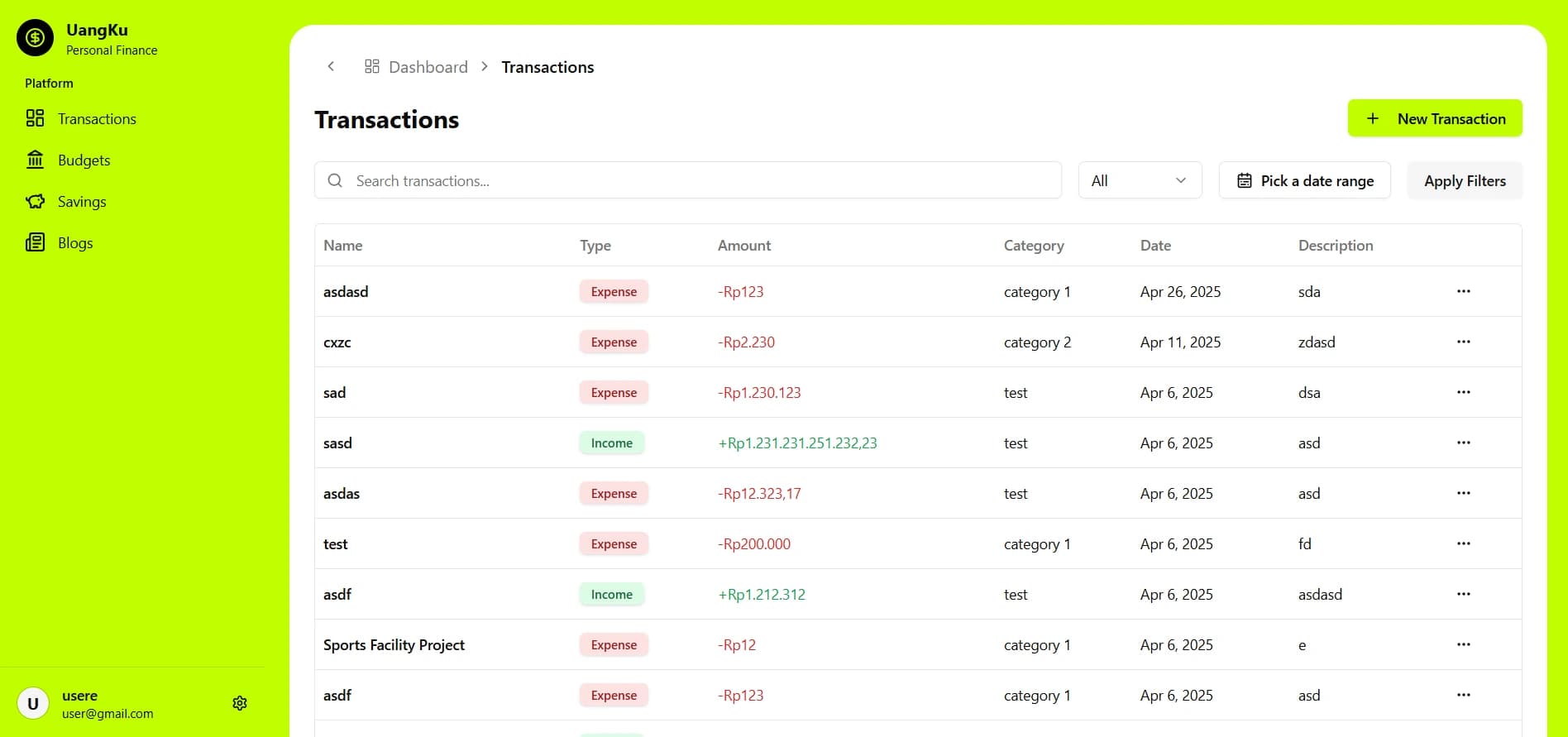Click the amount -Rp12
The image size is (1568, 737).
tap(737, 645)
